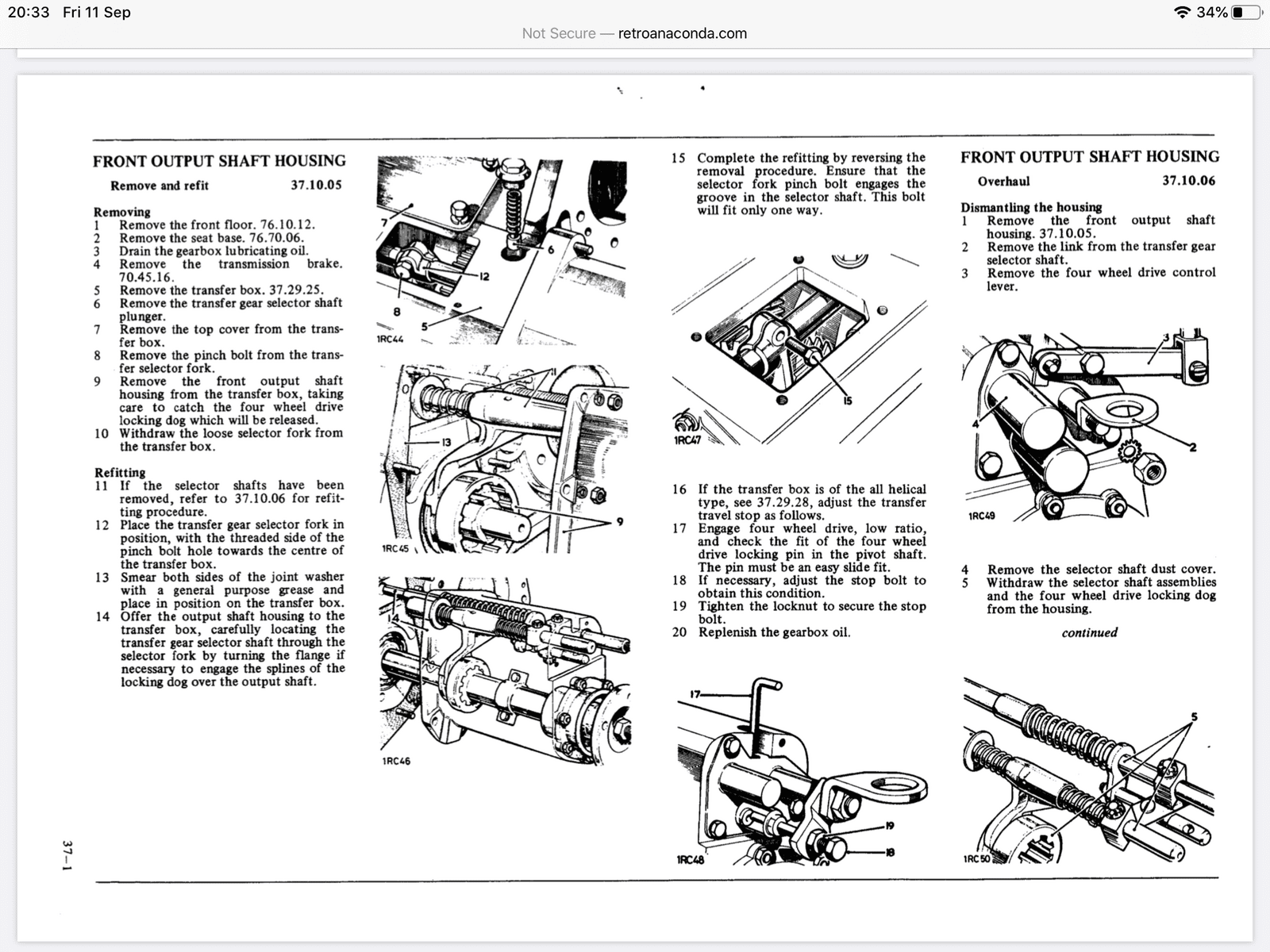Screen dimensions: 1270x952
Task: Tap step 4 Remove the transmission brake
Action: [218, 271]
